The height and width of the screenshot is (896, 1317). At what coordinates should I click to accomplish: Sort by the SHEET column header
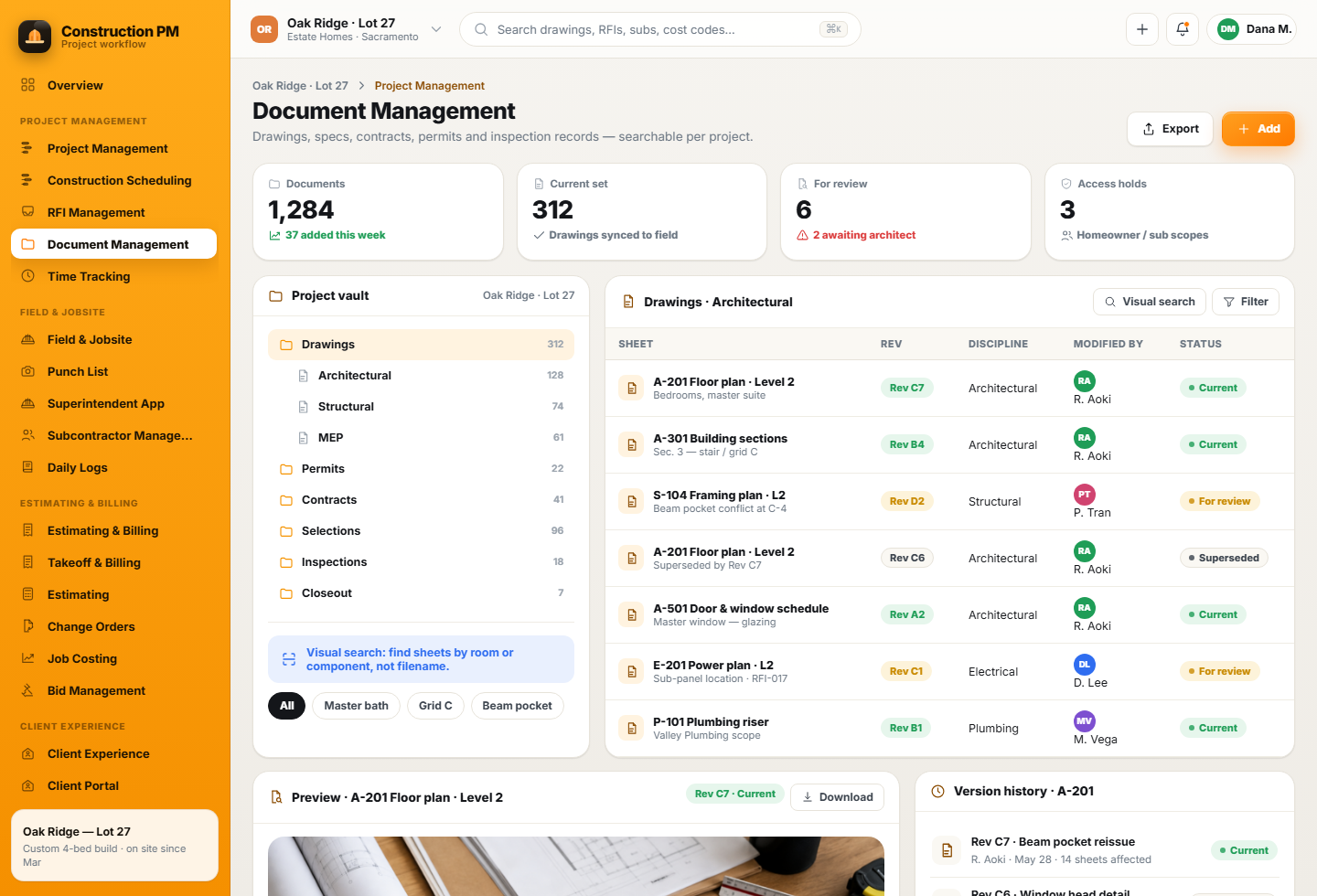click(x=636, y=344)
